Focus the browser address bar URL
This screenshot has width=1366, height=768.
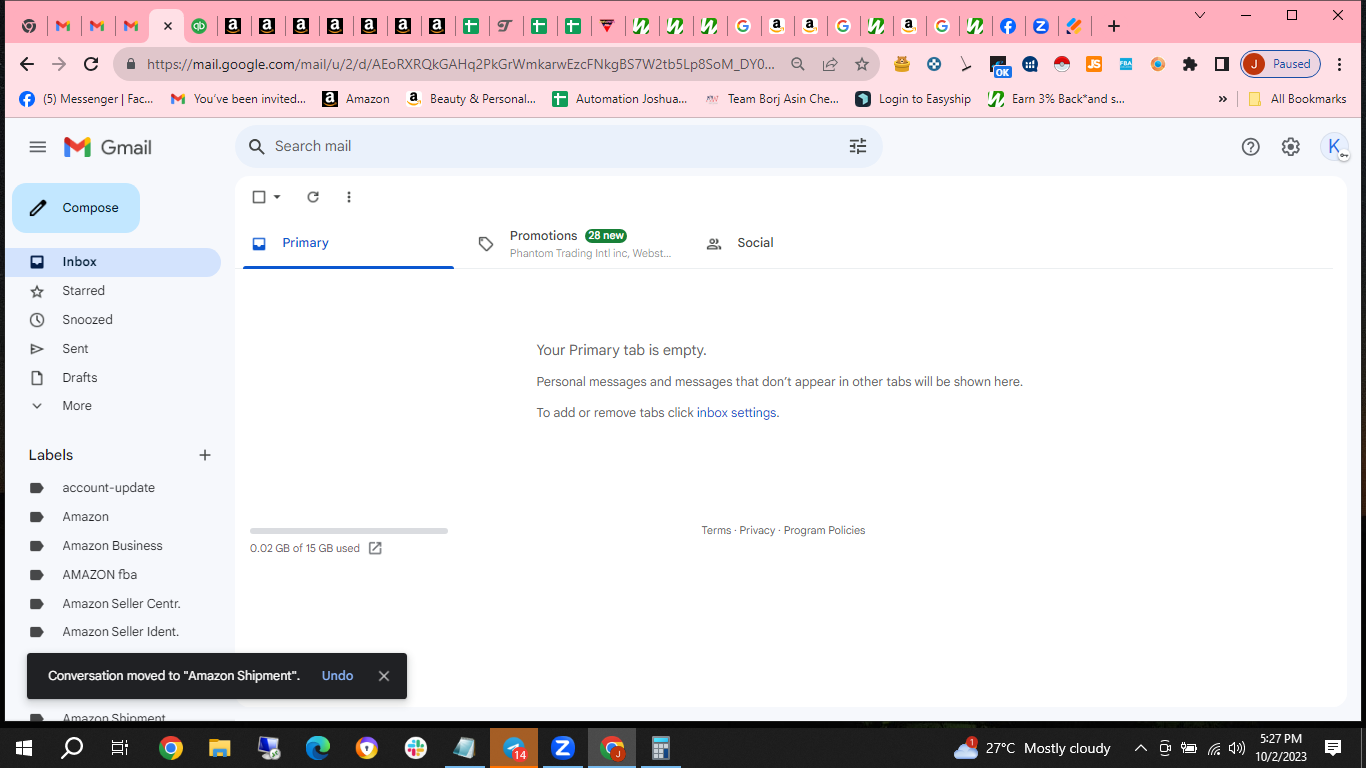[460, 64]
